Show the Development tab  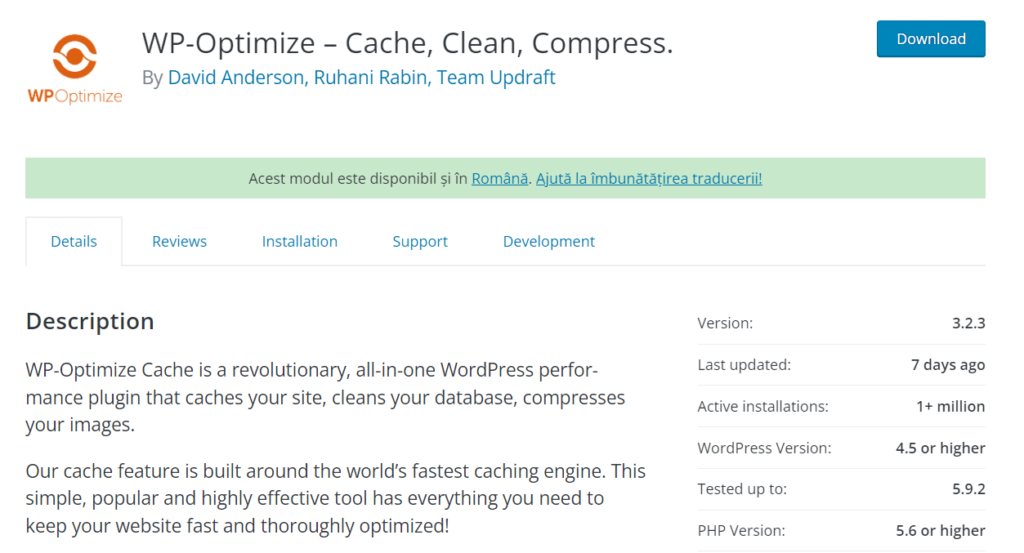point(548,241)
